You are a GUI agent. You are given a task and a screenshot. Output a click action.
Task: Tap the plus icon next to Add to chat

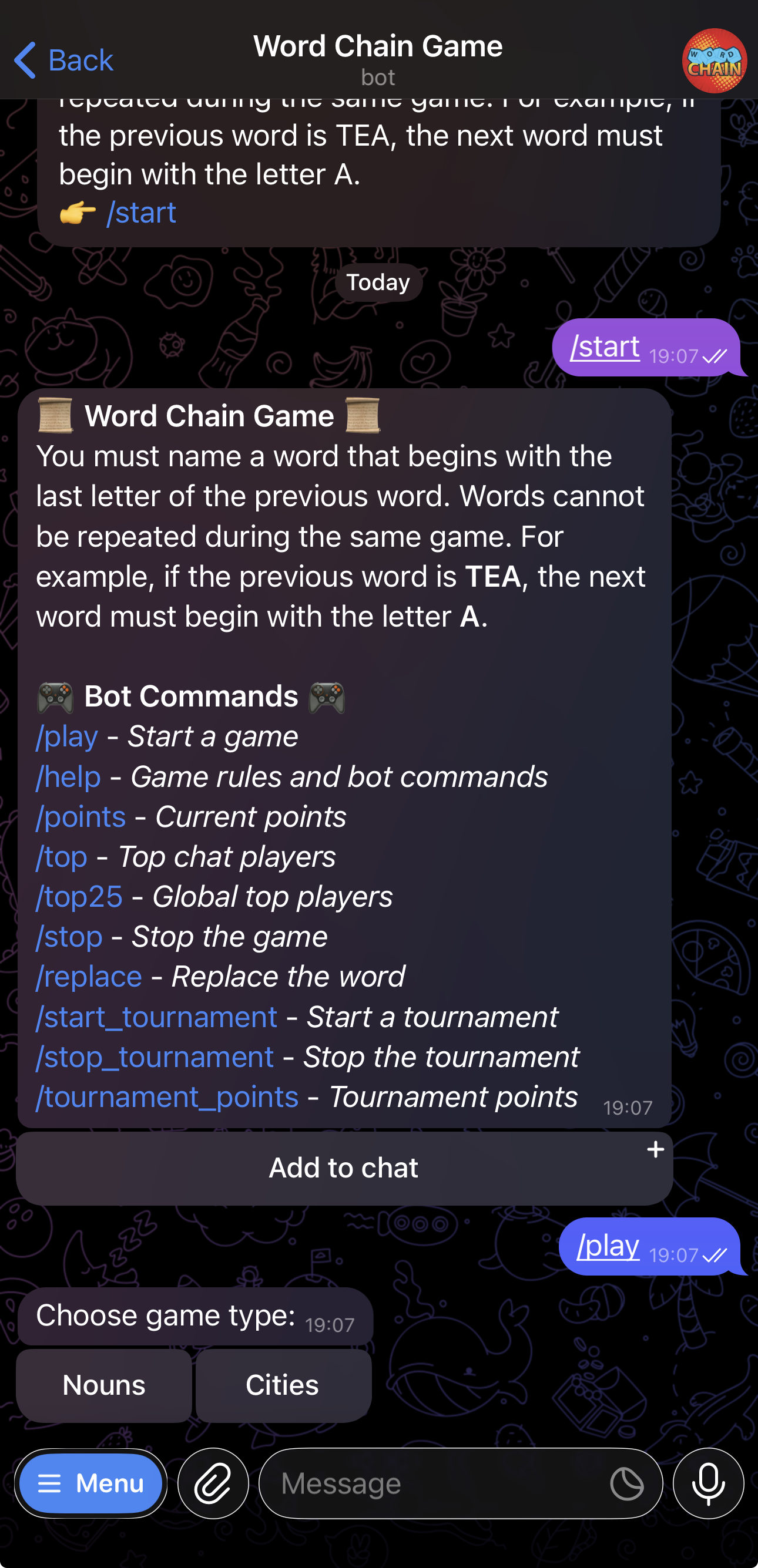pos(655,1150)
